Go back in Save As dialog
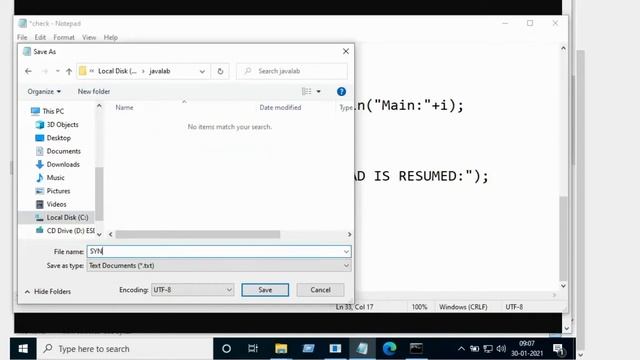The image size is (640, 360). tap(28, 71)
